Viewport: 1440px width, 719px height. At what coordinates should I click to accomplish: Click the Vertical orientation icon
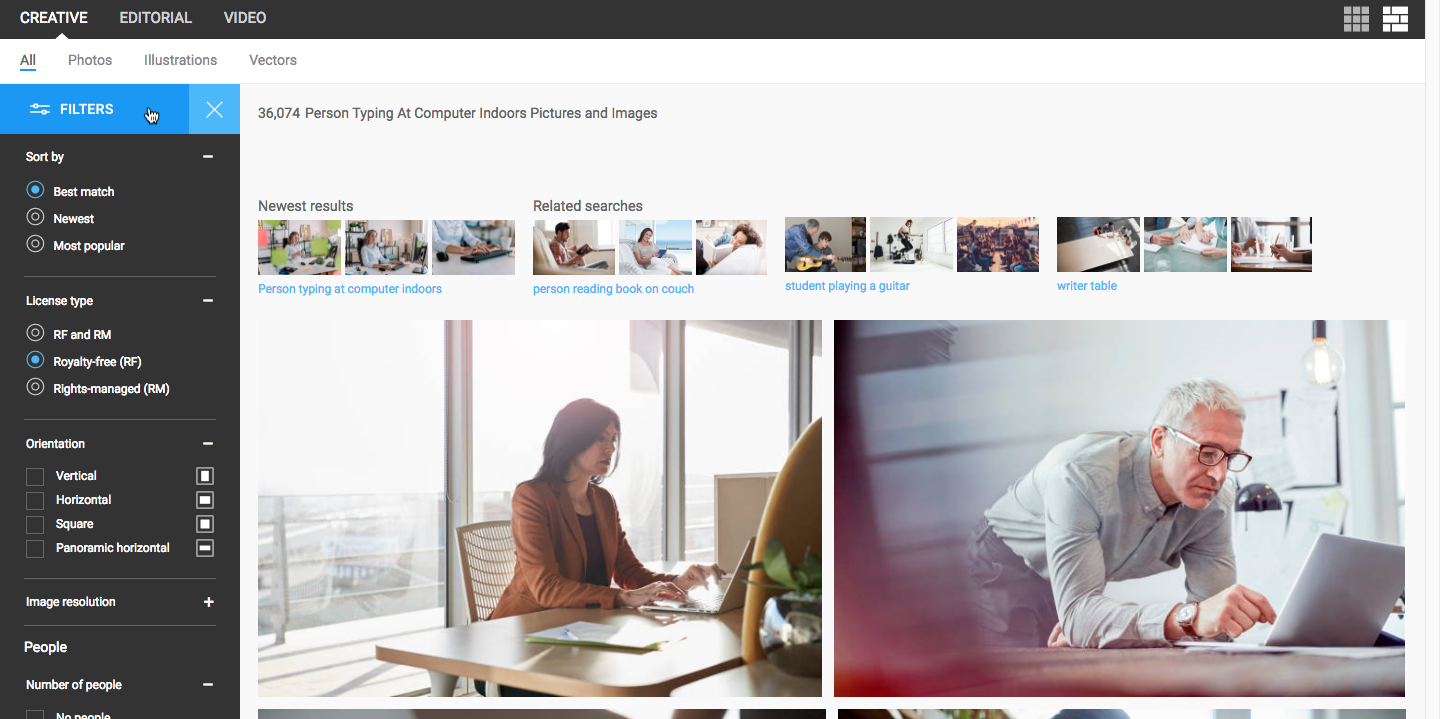205,476
